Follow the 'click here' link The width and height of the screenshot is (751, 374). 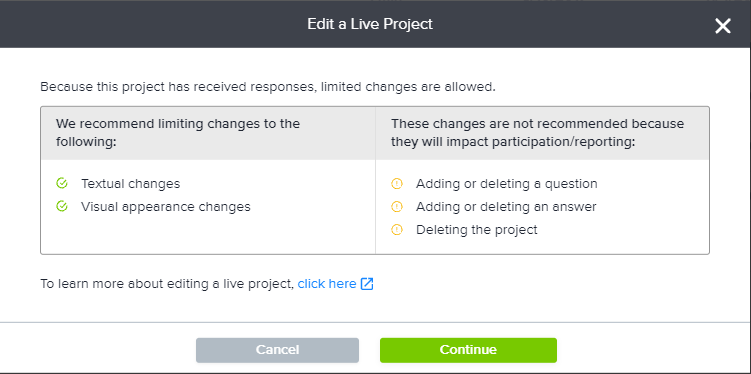tap(327, 284)
